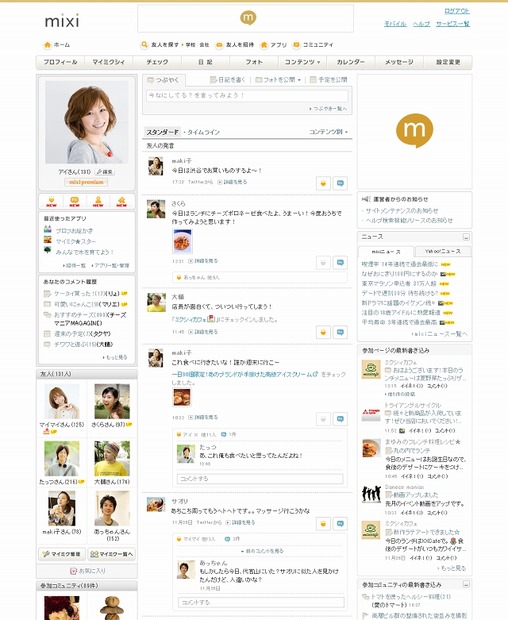Screen dimensions: 508x620
Task: Comment on maki子's ice cream post
Action: [x=340, y=419]
